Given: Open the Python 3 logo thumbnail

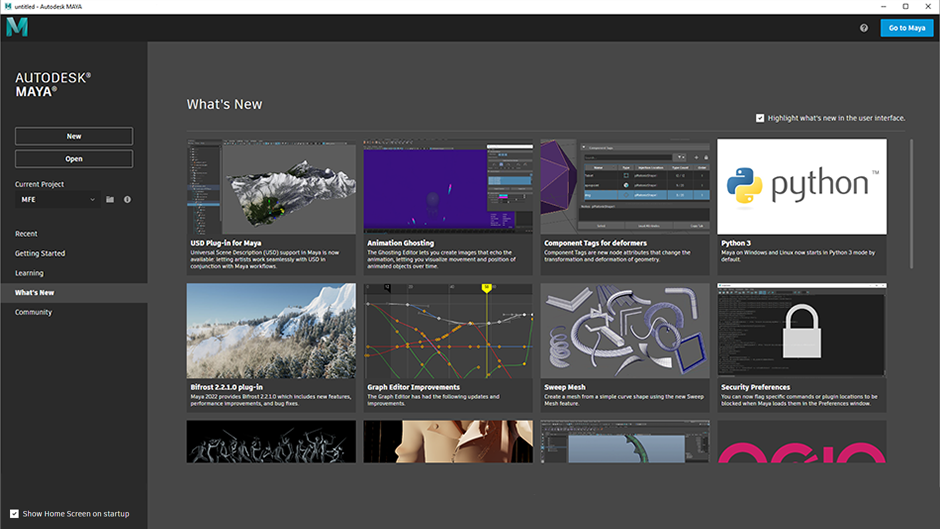Looking at the screenshot, I should tap(802, 187).
